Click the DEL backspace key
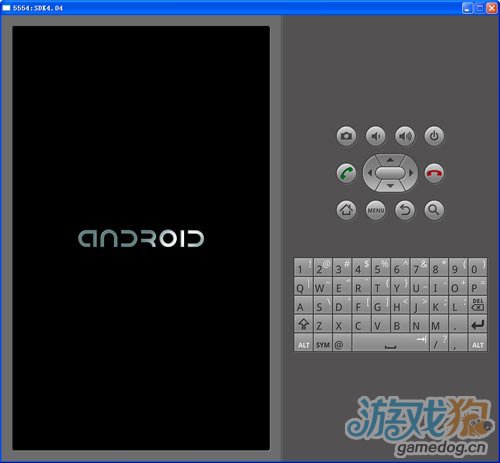Image resolution: width=500 pixels, height=463 pixels. 478,305
